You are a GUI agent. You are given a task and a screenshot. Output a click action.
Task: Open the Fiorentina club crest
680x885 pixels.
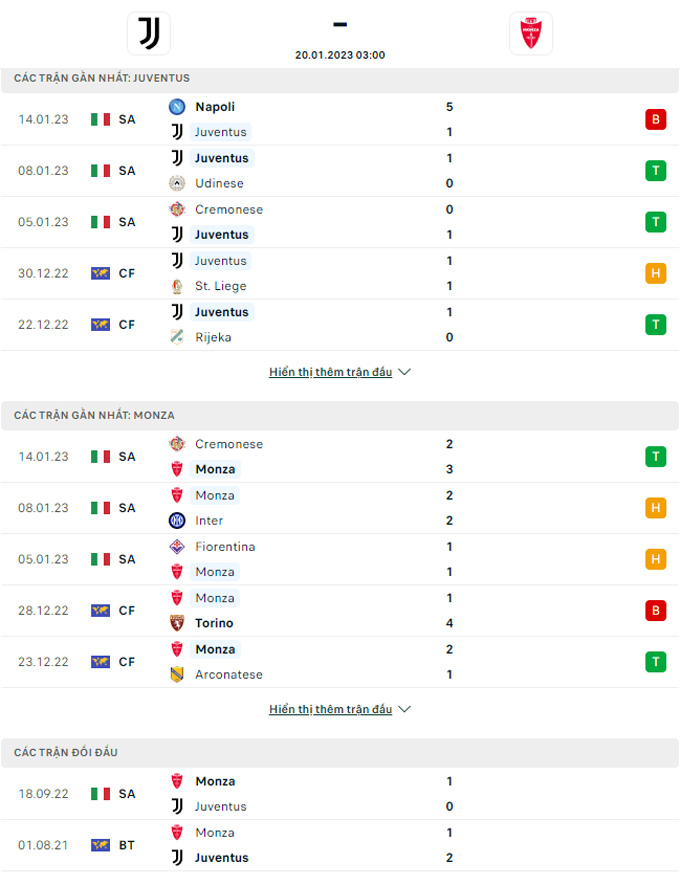[x=177, y=546]
